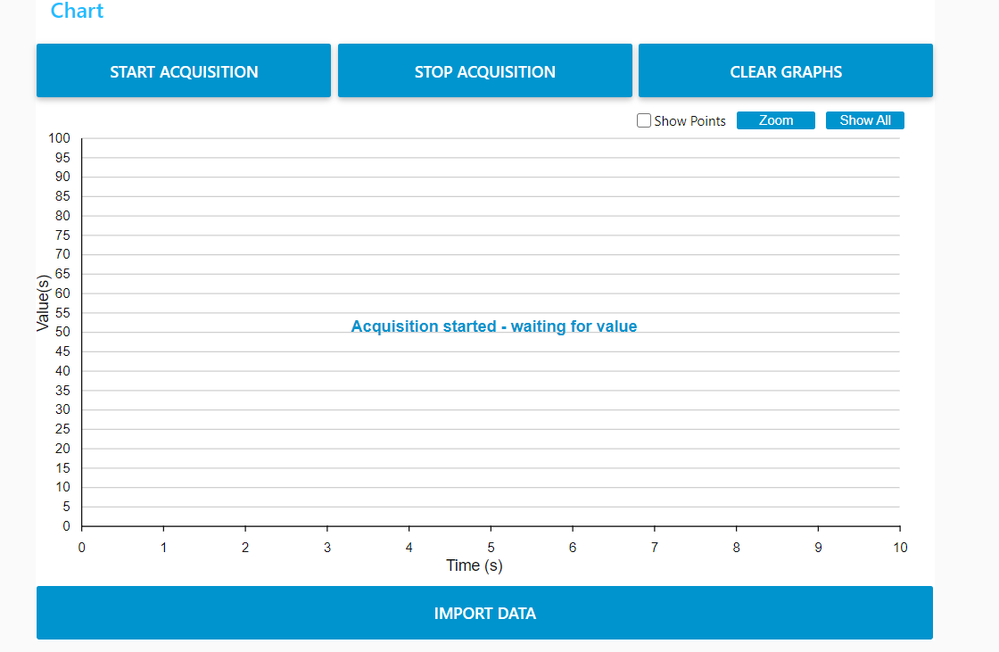Click the y-axis value 100
The width and height of the screenshot is (999, 652).
coord(59,138)
